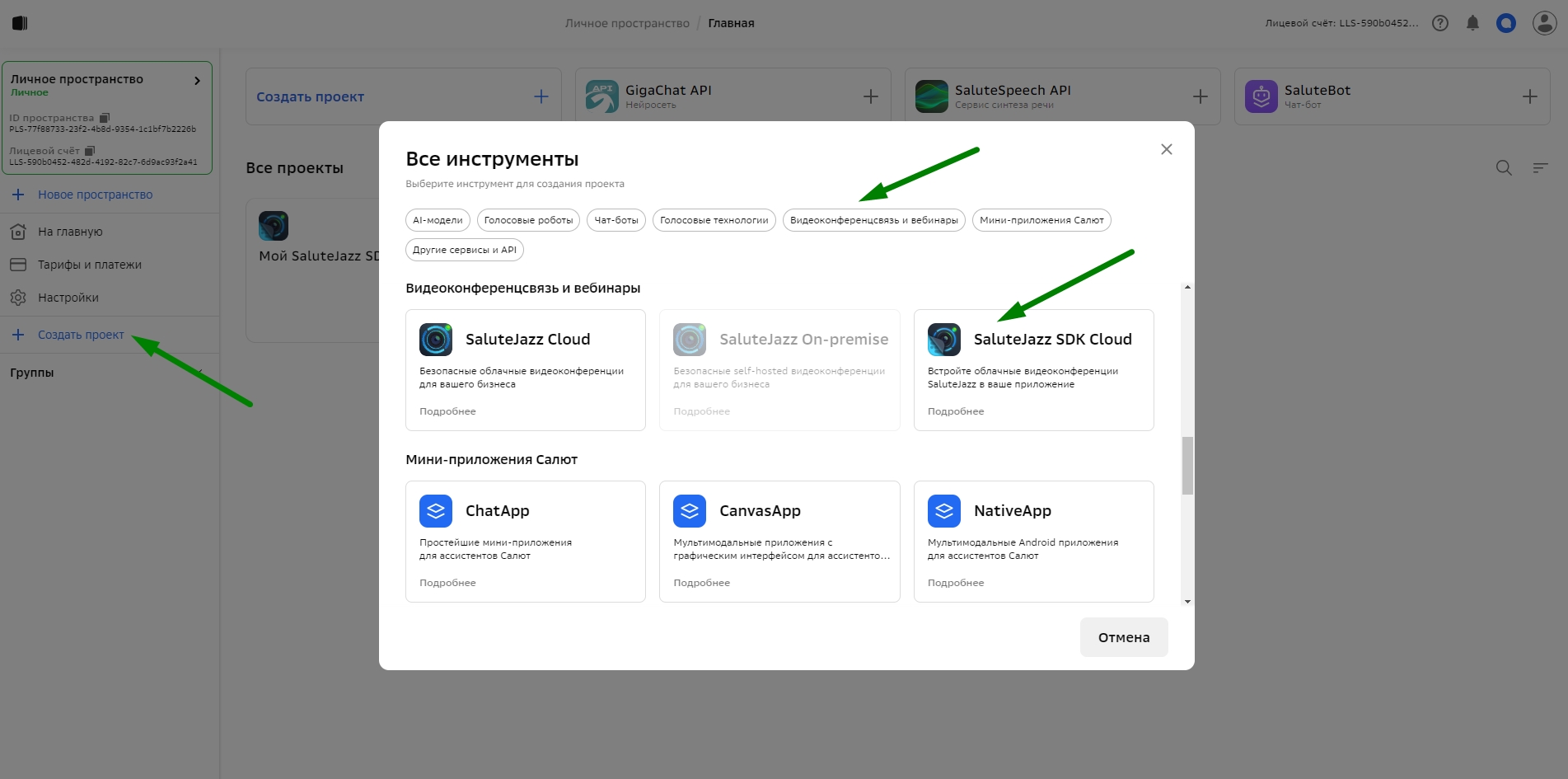The image size is (1568, 779).
Task: Click the gear icon for Настройки
Action: pyautogui.click(x=18, y=298)
